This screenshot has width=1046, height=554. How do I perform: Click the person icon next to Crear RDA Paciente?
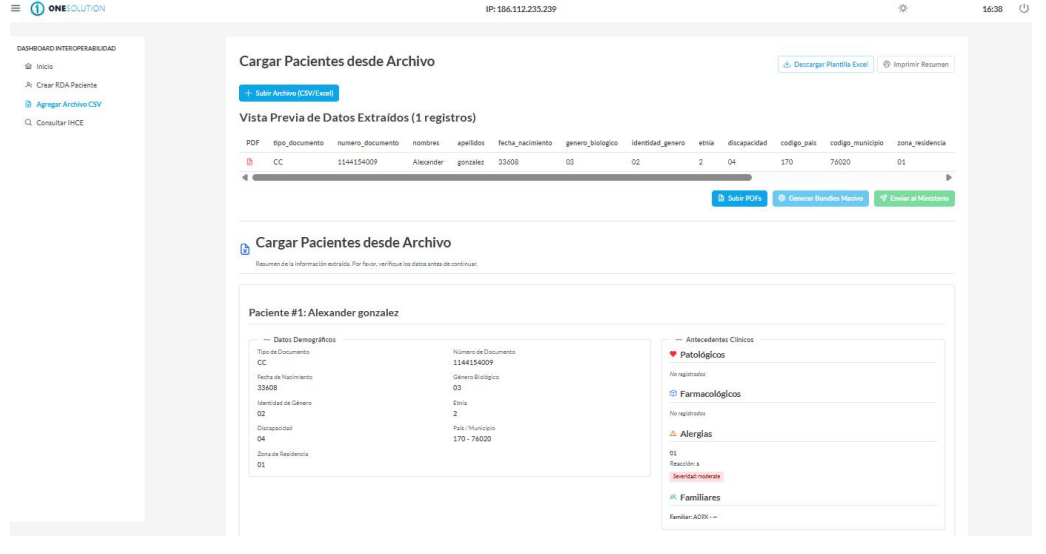(x=28, y=85)
